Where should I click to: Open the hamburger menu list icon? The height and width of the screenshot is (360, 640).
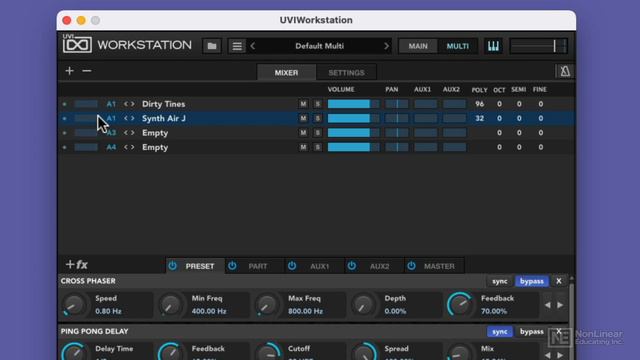click(237, 46)
